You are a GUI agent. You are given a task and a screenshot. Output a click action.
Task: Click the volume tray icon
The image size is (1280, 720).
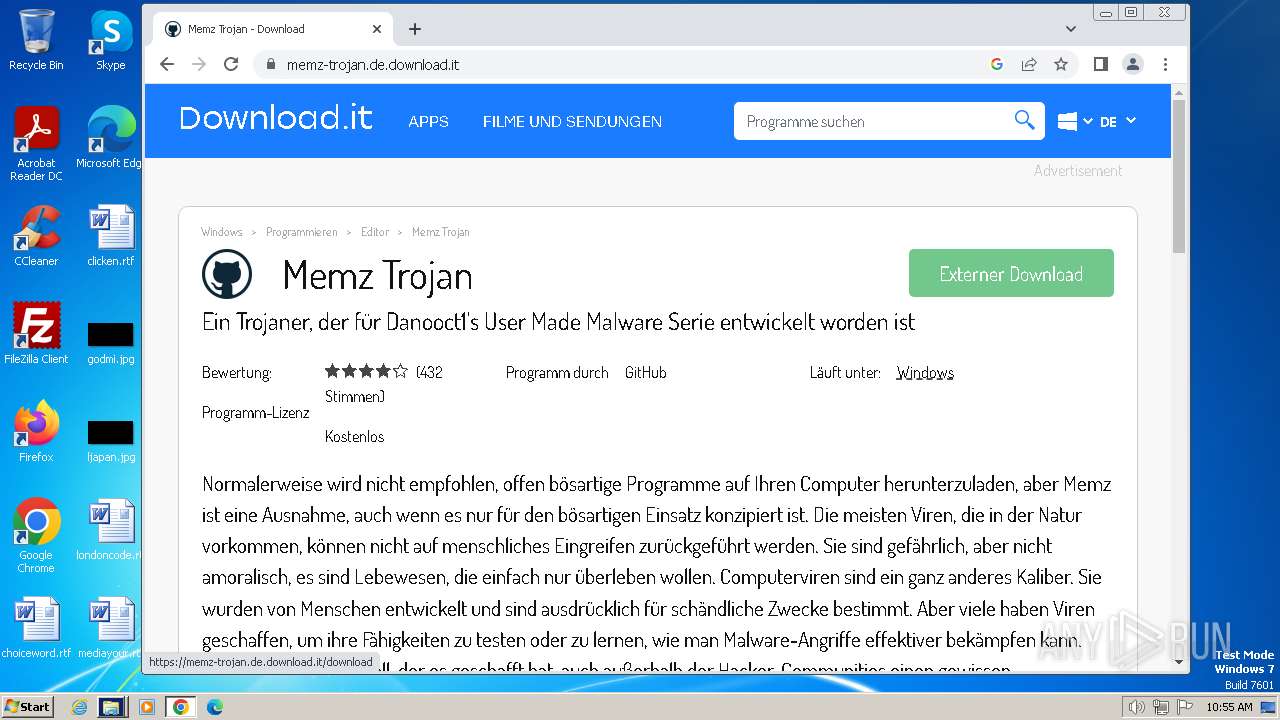(x=1136, y=707)
